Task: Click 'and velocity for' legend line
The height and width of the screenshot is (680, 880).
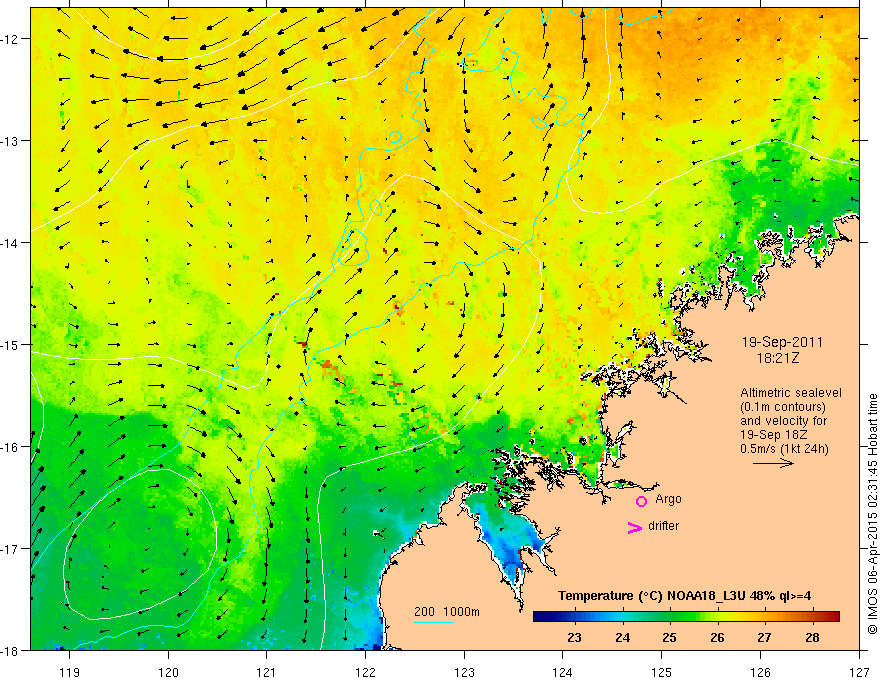Action: [783, 421]
